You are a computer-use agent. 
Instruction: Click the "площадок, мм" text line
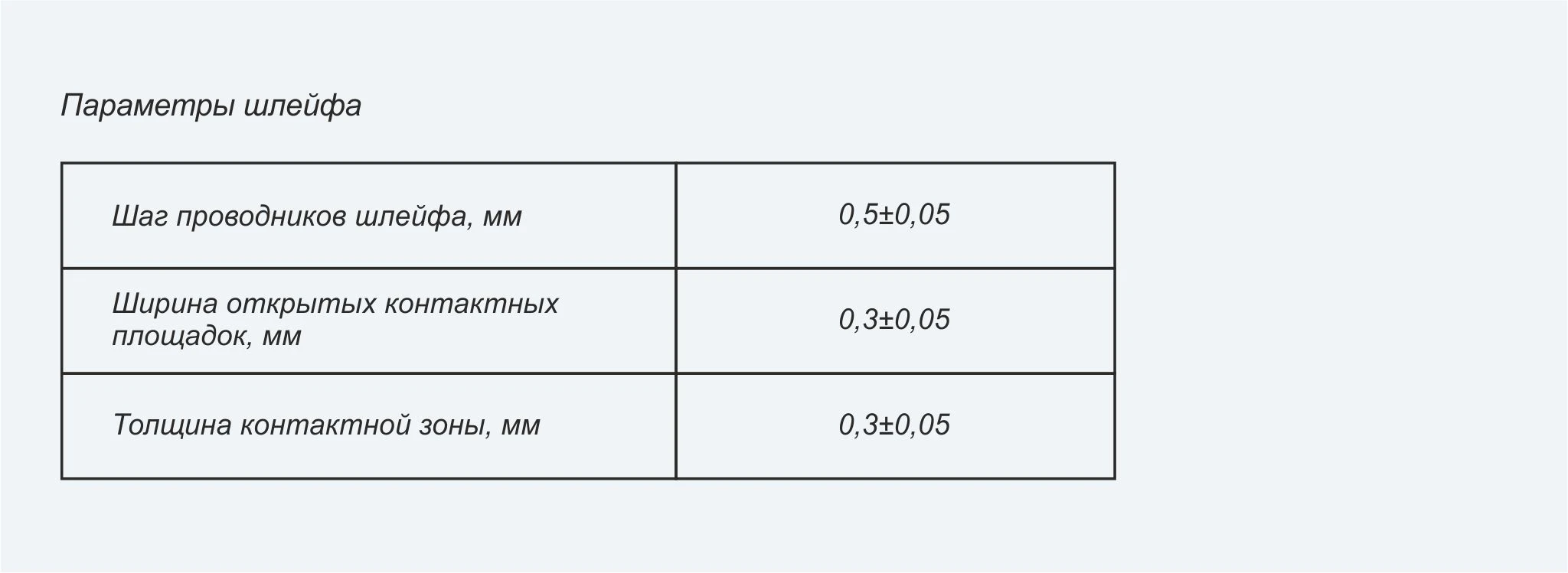coord(207,336)
